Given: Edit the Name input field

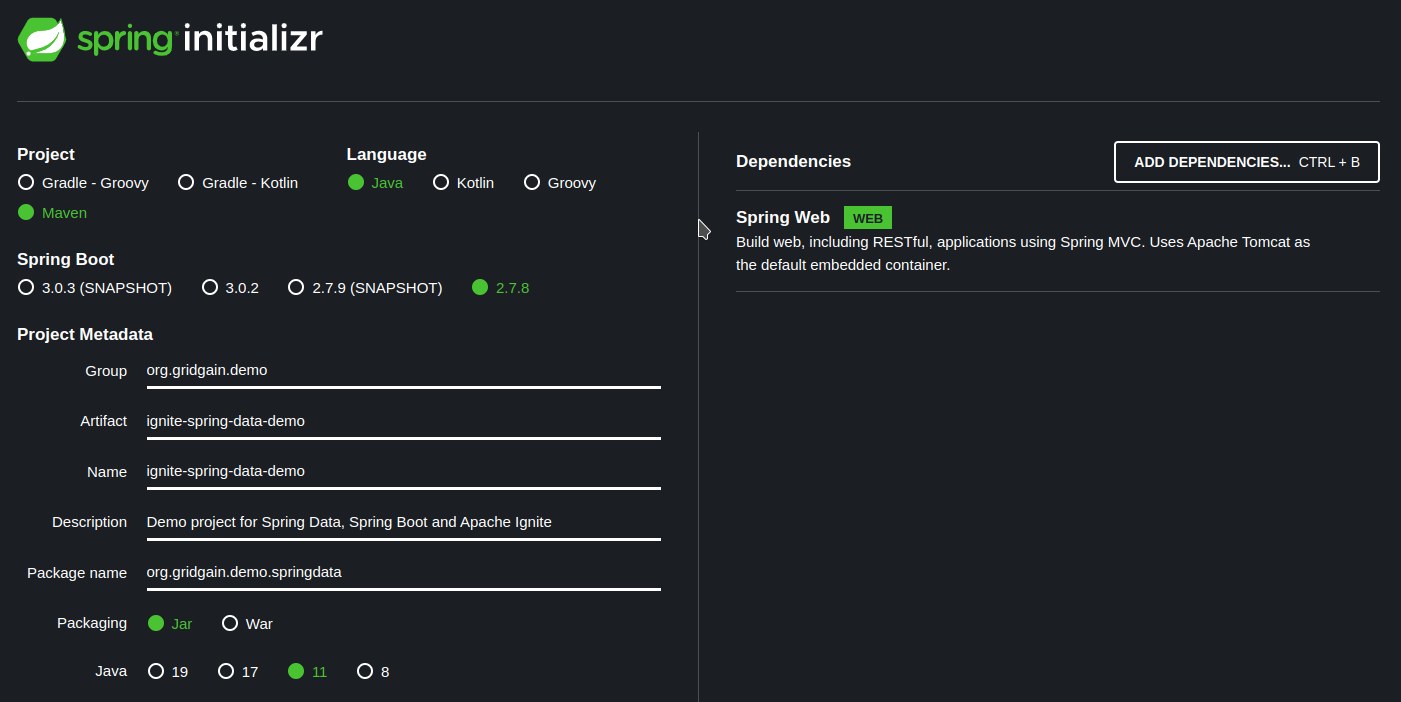Looking at the screenshot, I should coord(404,472).
